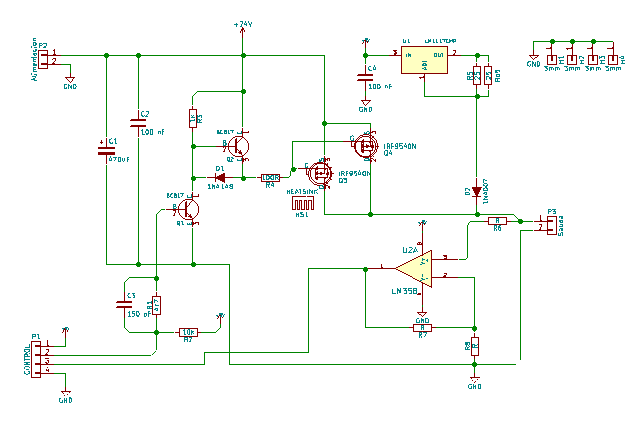This screenshot has height=426, width=636.
Task: Click the GND symbol beside the mounting holes
Action: pos(534,60)
